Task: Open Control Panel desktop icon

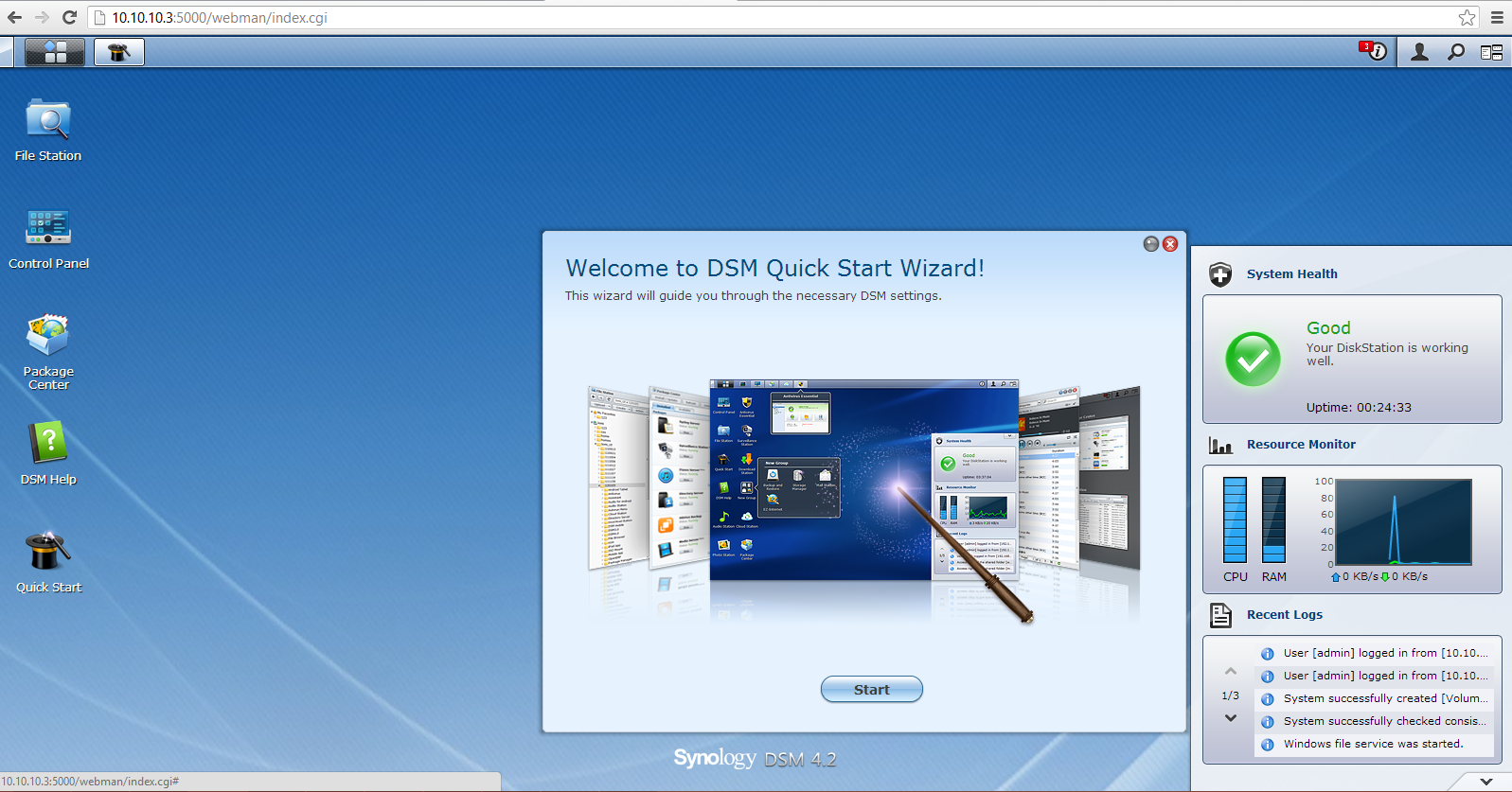Action: 47,228
